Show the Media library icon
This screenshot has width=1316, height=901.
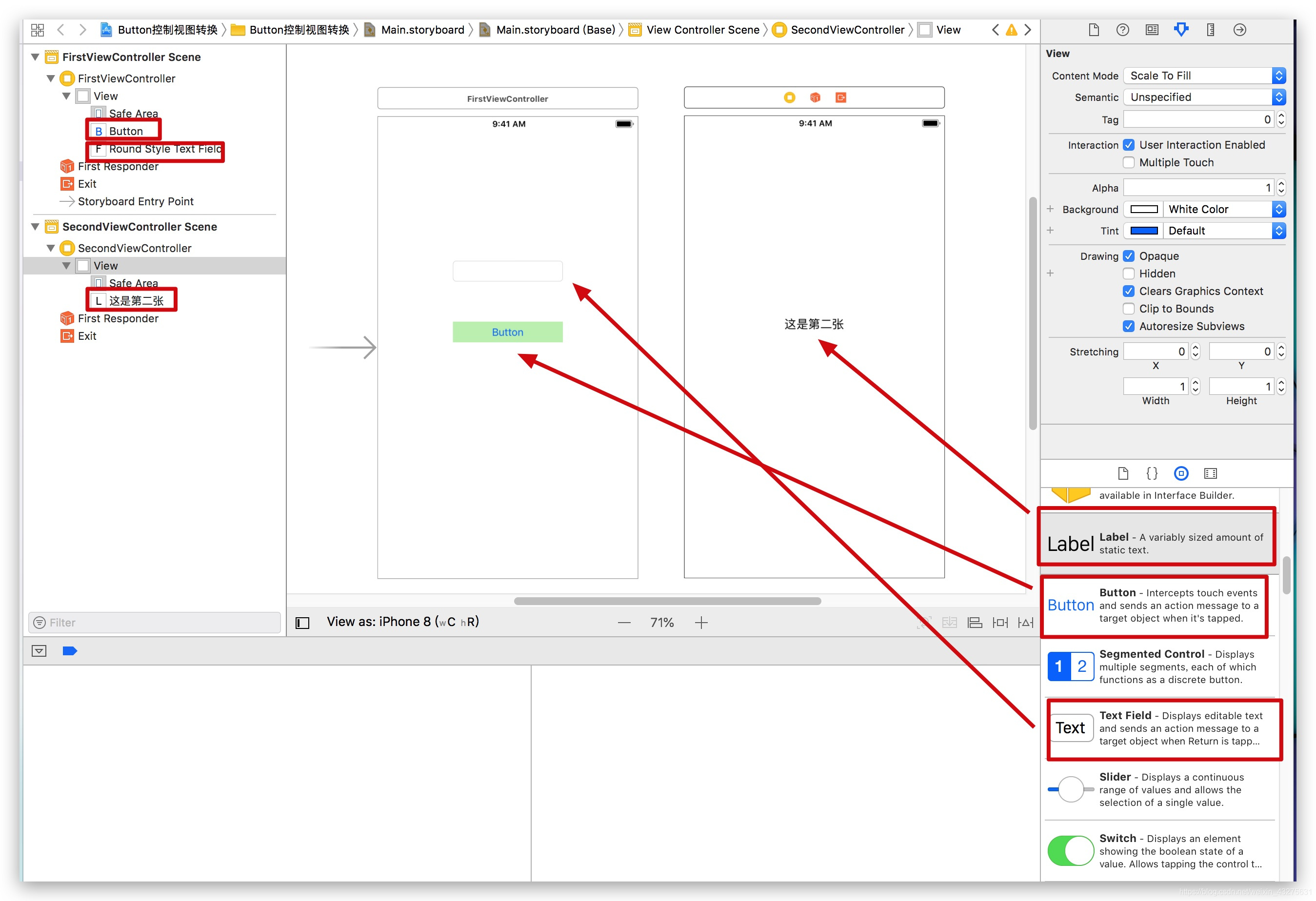1210,473
